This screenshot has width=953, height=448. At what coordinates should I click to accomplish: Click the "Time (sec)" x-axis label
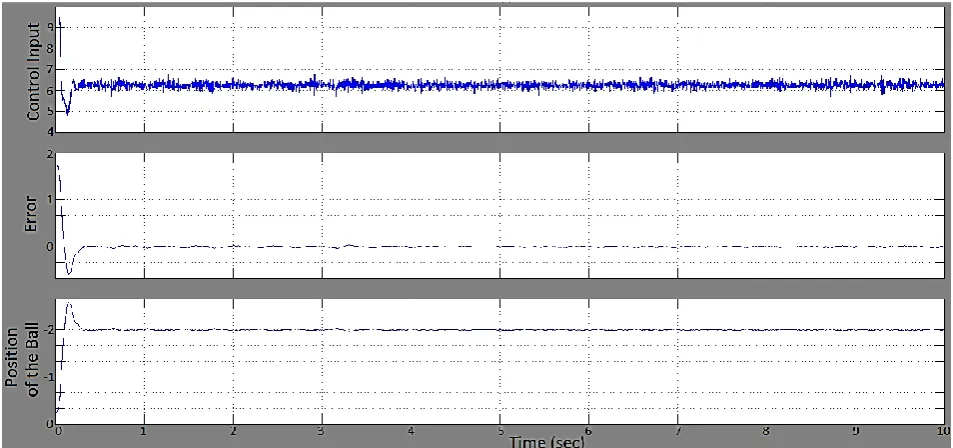pos(546,441)
